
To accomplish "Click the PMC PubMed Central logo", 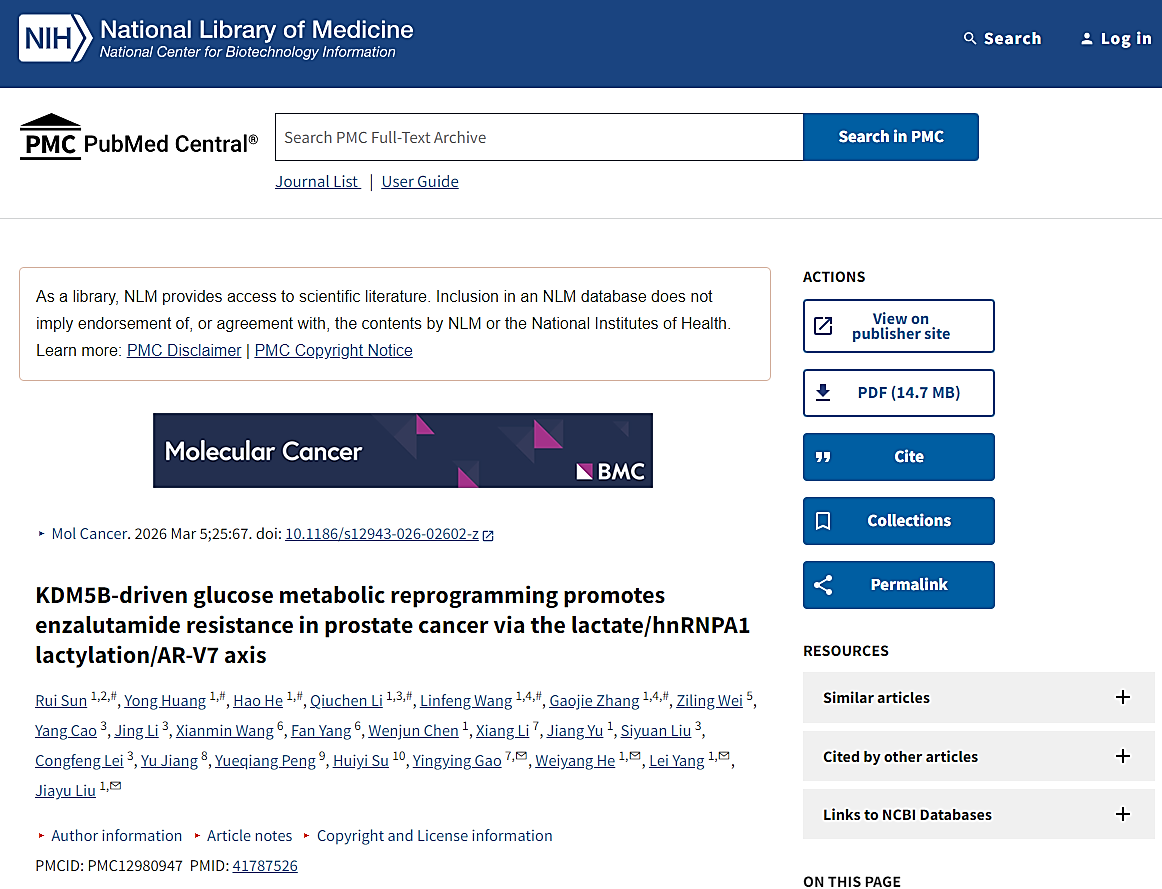I will coord(138,138).
